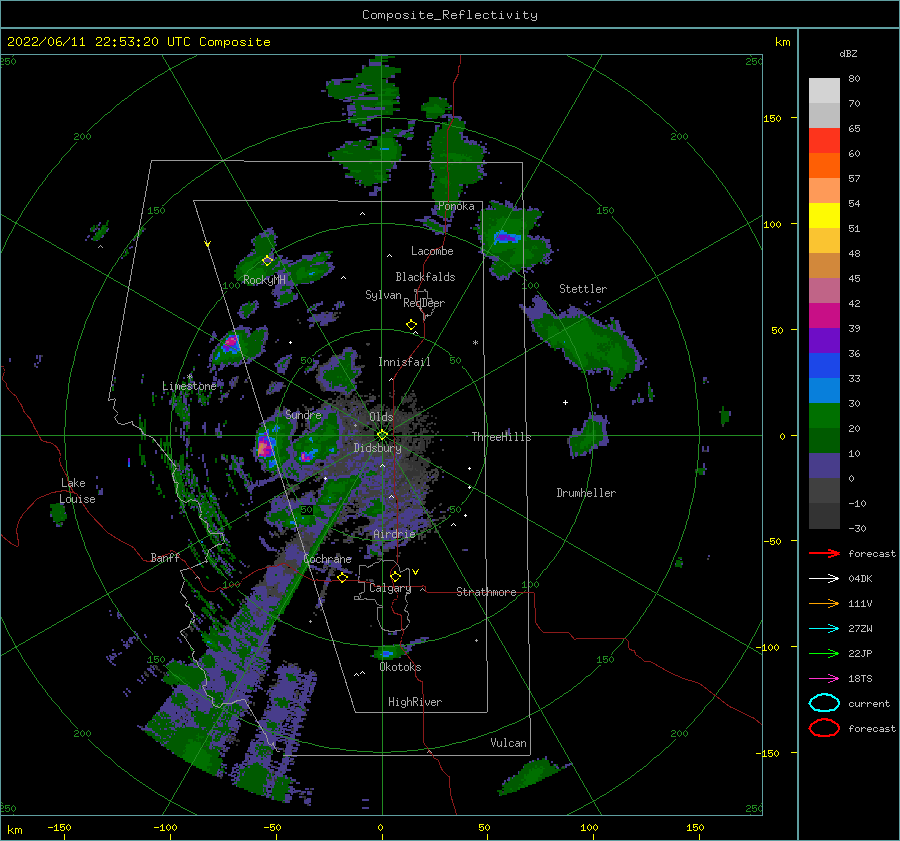Select the light gray 80–70 dBZ swatch

824,90
